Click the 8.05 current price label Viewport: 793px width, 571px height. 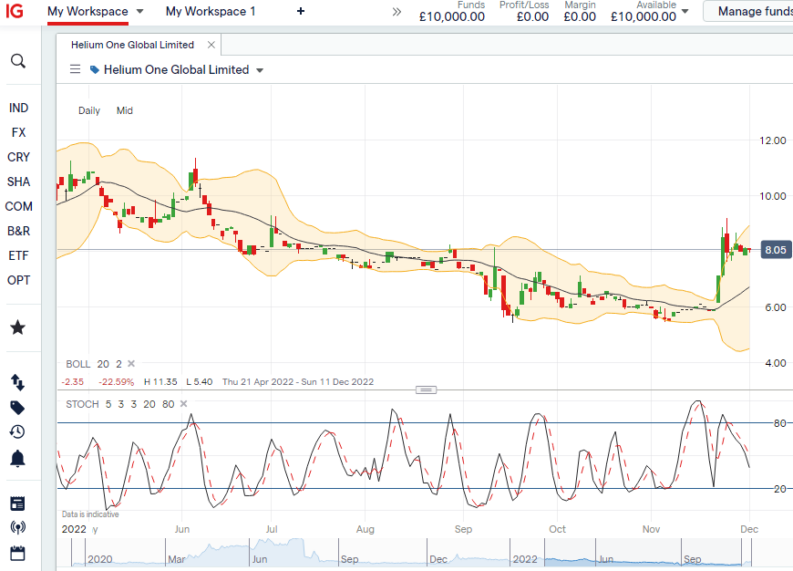click(x=775, y=250)
